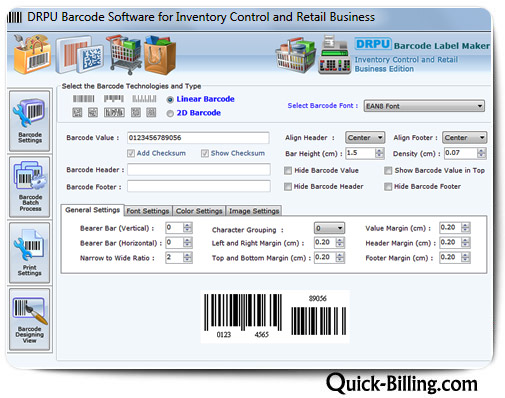Screen dimensions: 505x398
Task: Click the Density value field
Action: (x=460, y=153)
